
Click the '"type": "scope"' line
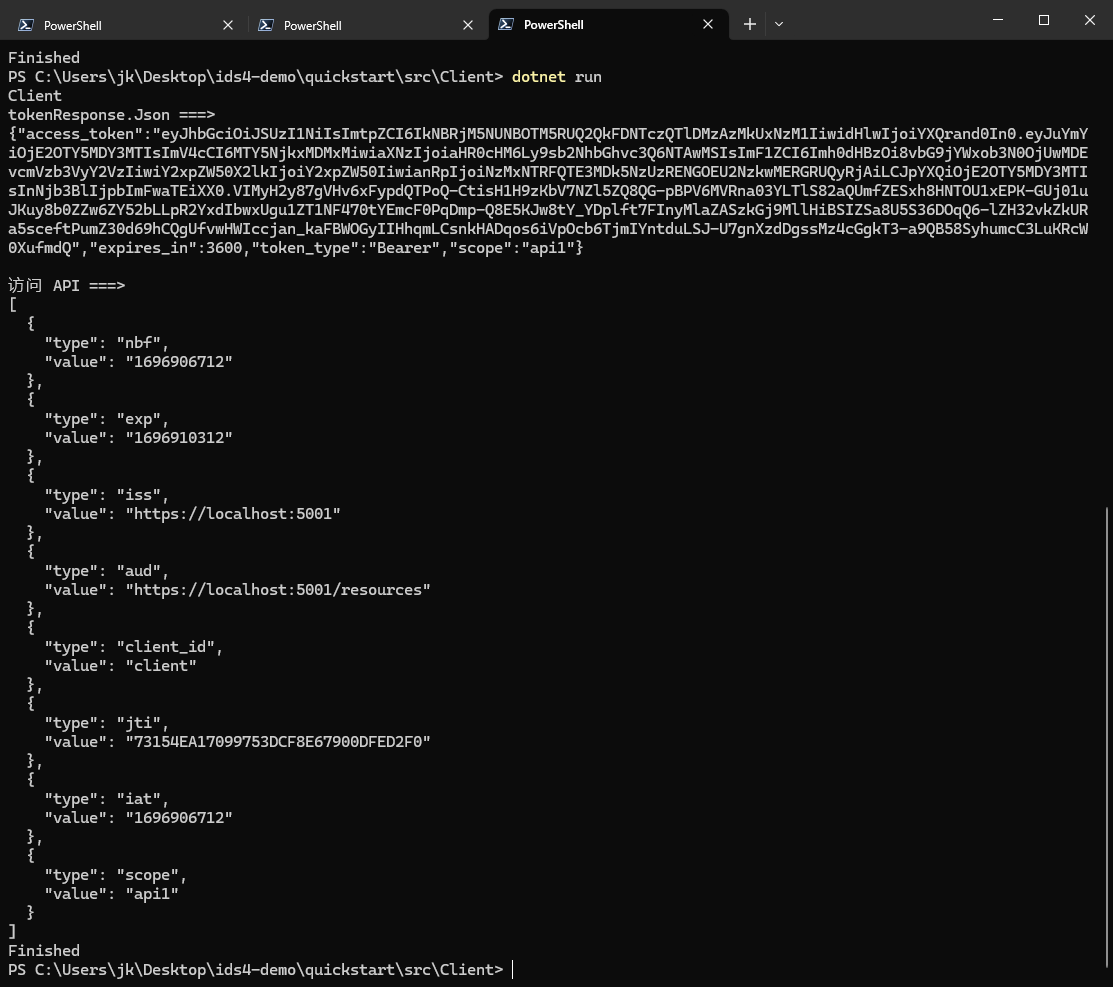tap(116, 875)
